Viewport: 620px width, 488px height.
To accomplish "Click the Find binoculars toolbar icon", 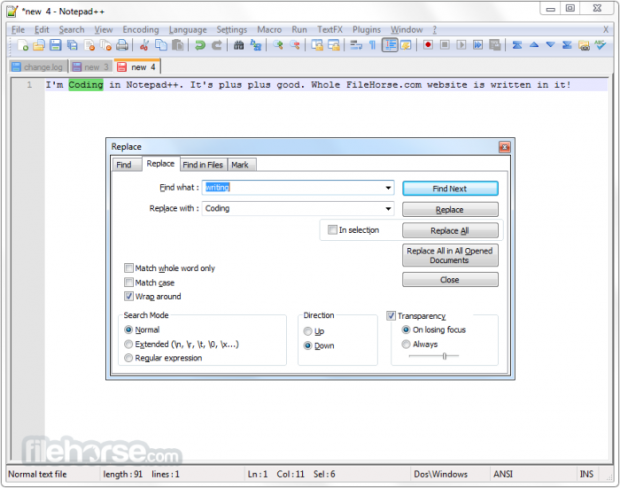I will point(240,46).
